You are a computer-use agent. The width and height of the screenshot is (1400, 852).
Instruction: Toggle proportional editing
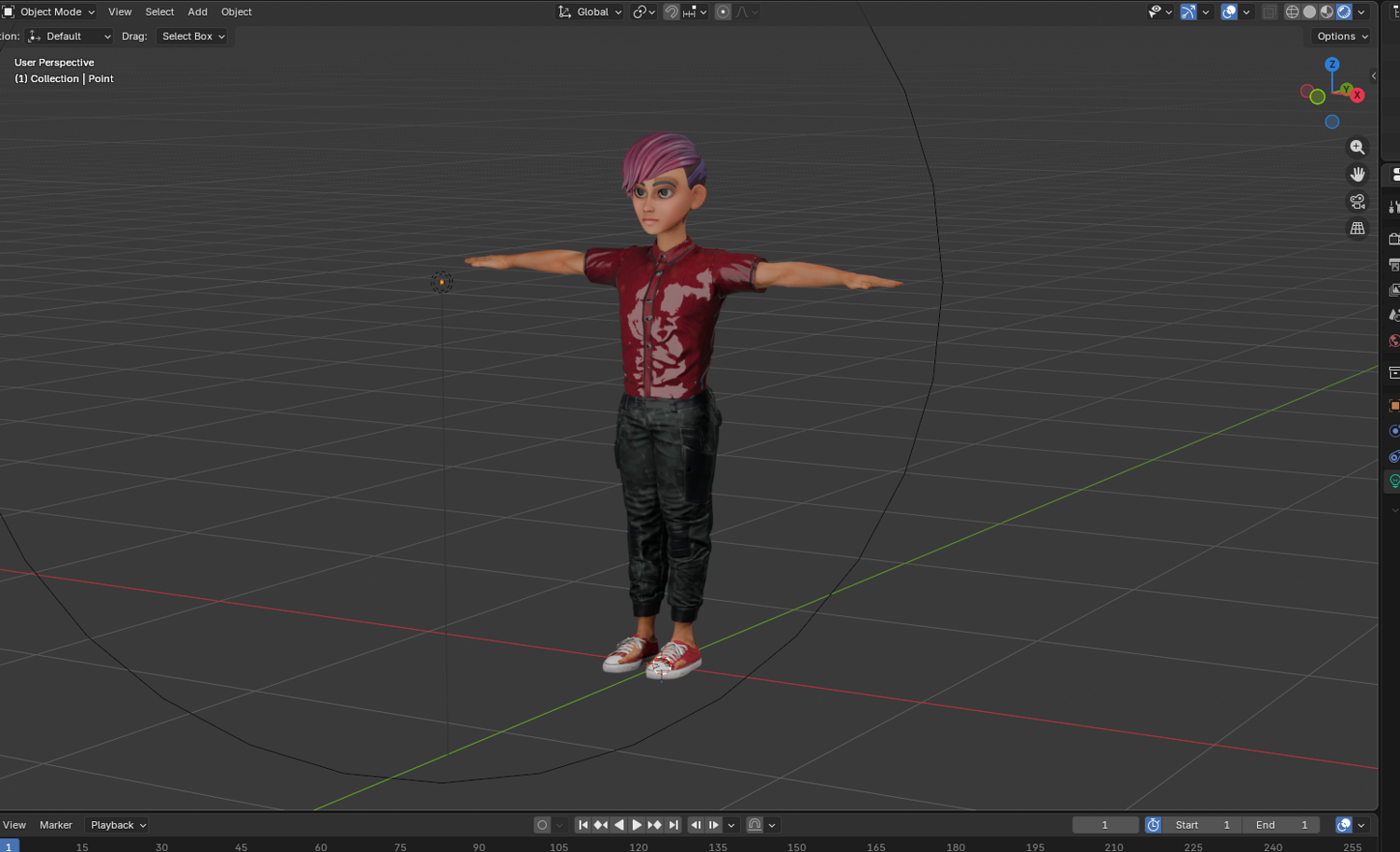tap(722, 12)
